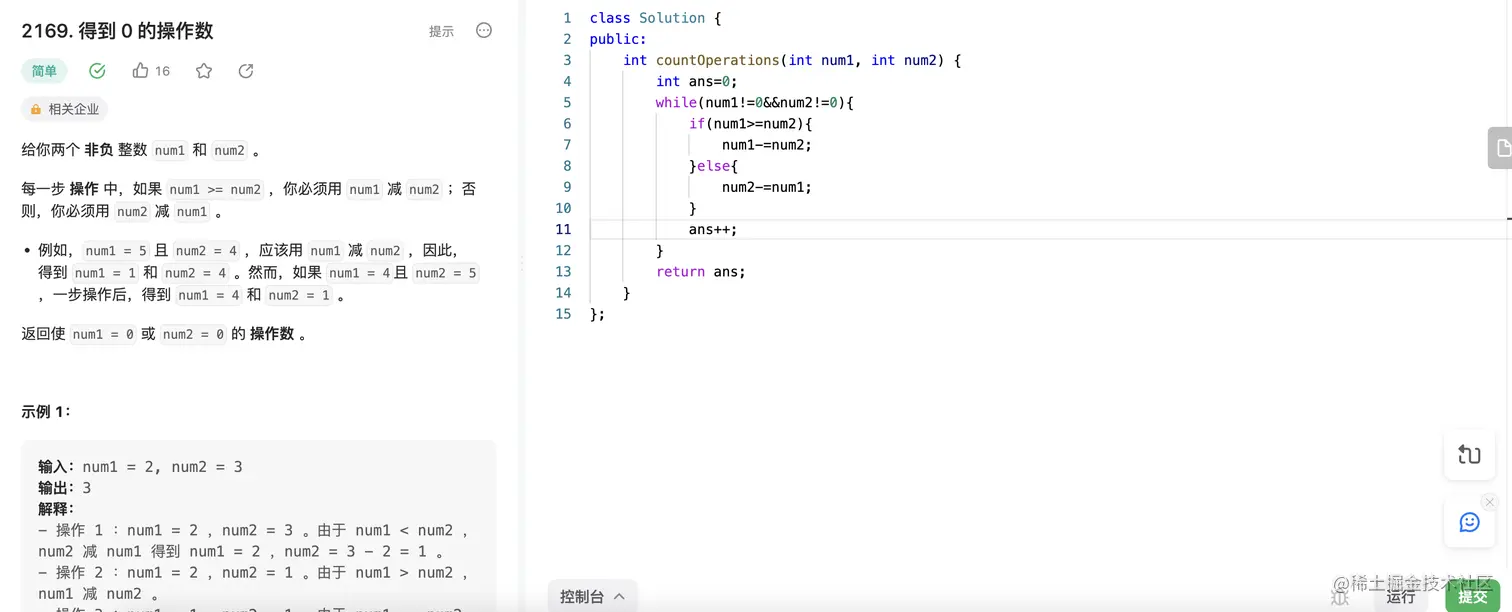Click the 运行 run button
The height and width of the screenshot is (612, 1512).
pos(1400,597)
